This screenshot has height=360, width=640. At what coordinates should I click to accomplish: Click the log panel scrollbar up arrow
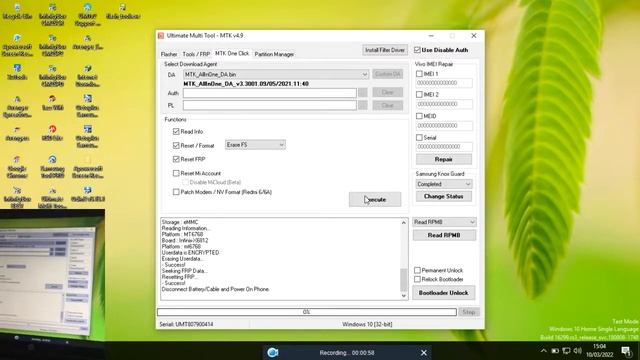click(x=404, y=222)
